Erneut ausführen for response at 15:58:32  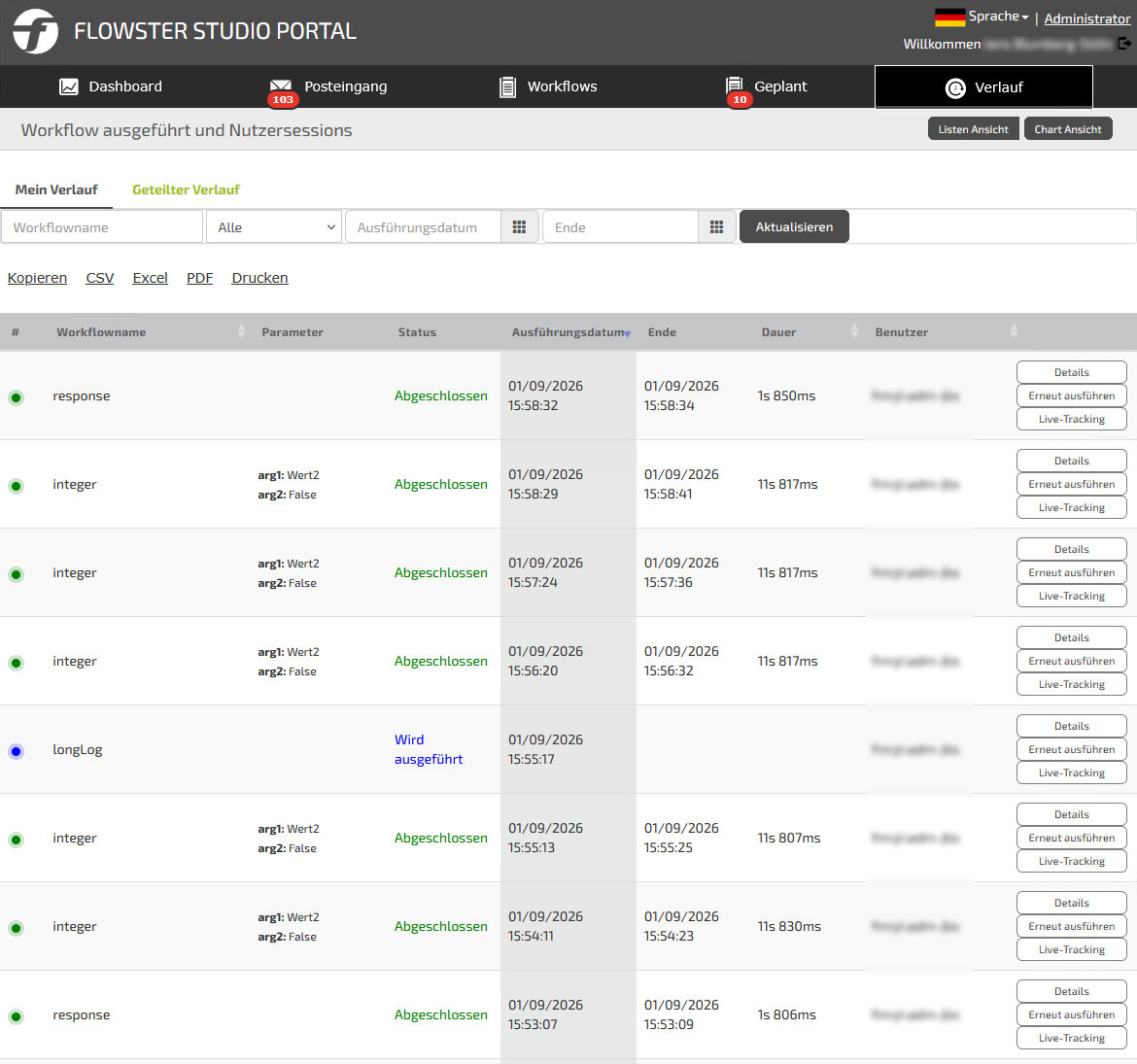(1072, 395)
